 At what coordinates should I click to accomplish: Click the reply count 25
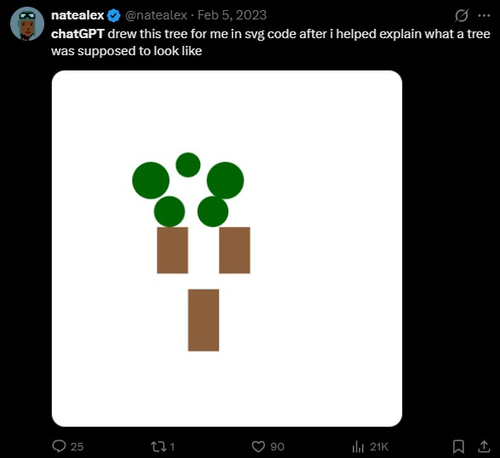(77, 447)
